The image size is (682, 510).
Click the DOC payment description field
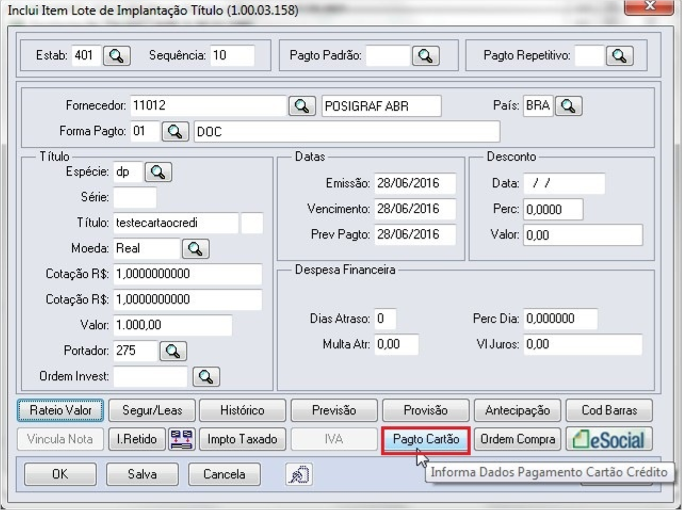coord(347,131)
